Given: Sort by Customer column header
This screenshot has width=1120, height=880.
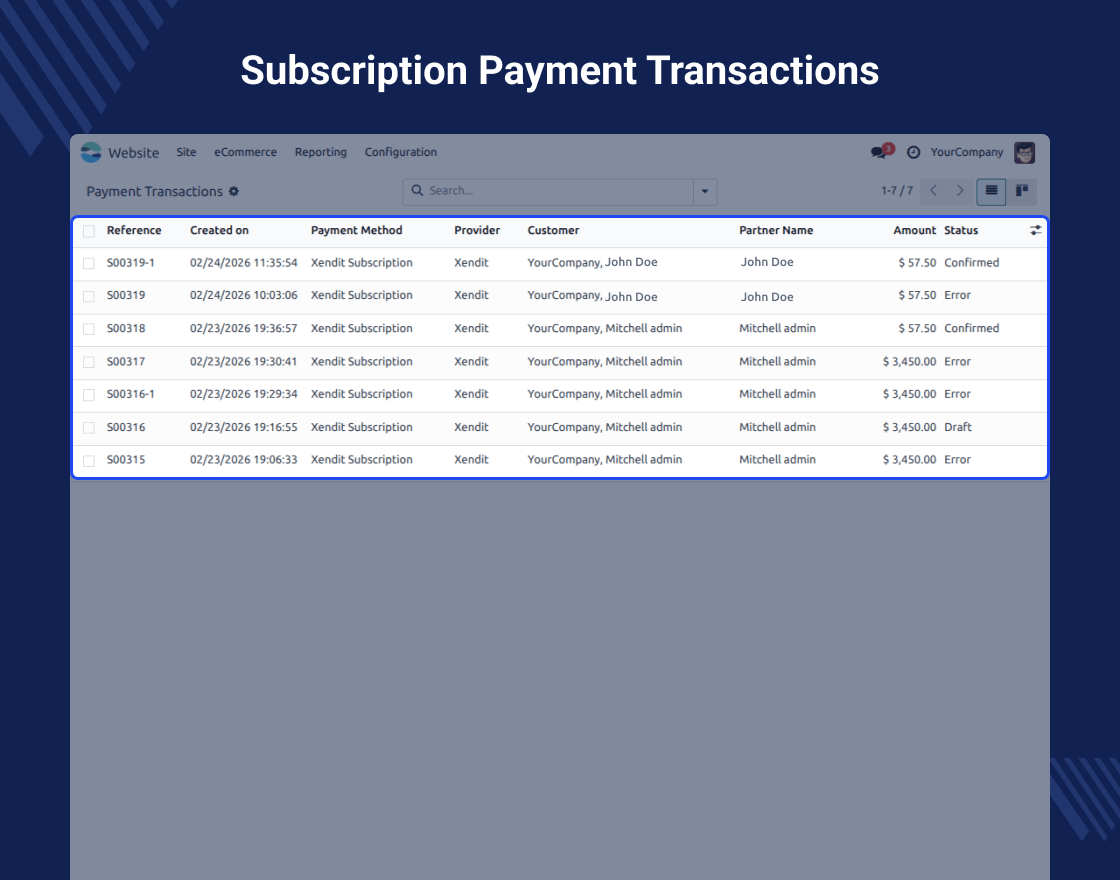Looking at the screenshot, I should point(553,230).
